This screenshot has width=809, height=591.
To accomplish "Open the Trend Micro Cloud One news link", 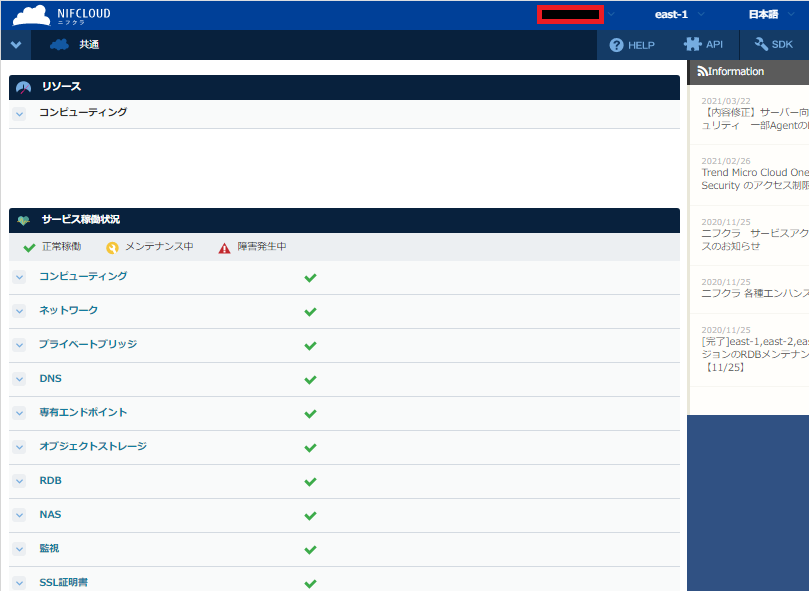I will point(755,173).
